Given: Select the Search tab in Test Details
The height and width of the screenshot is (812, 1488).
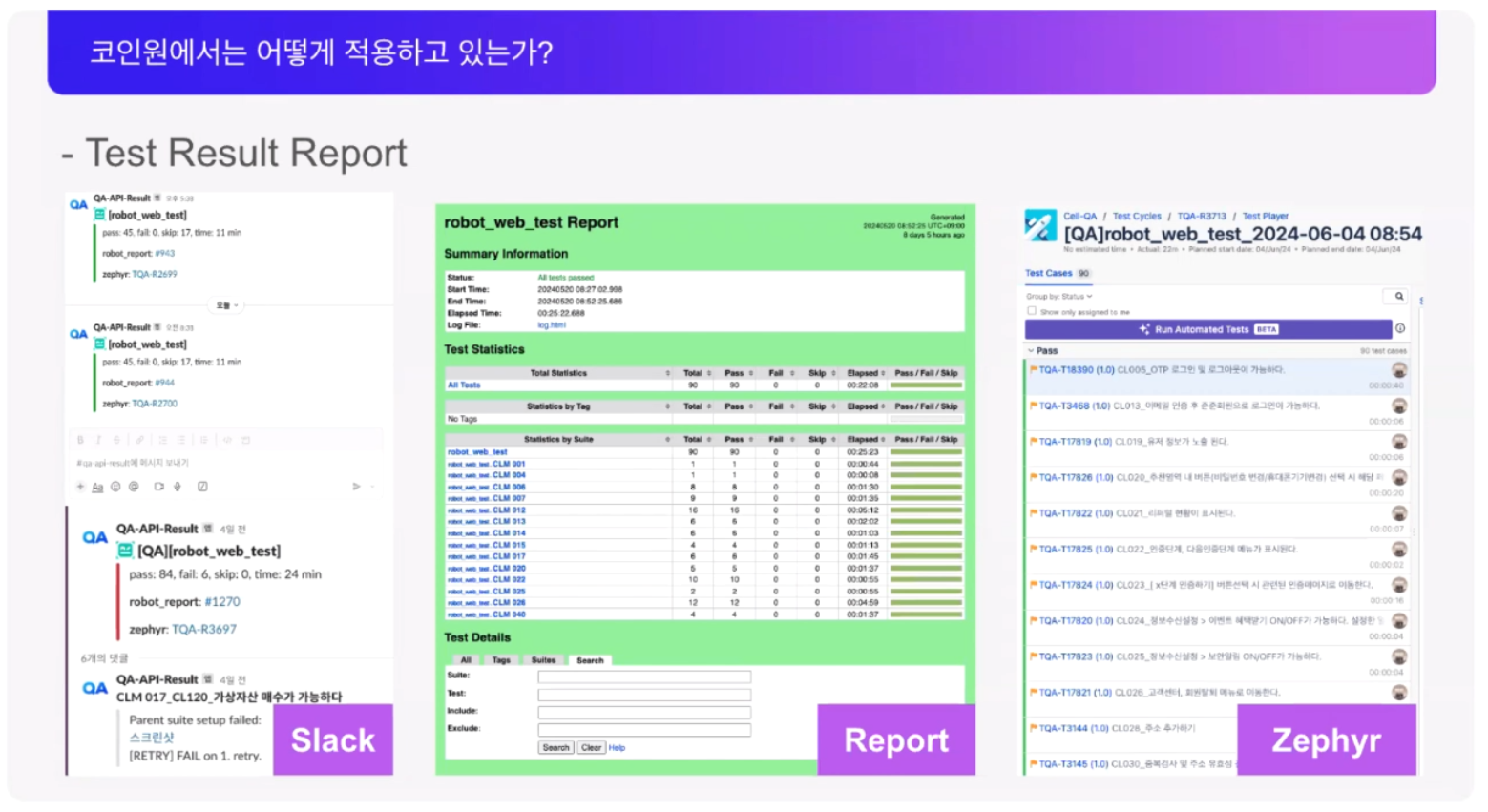Looking at the screenshot, I should point(590,660).
